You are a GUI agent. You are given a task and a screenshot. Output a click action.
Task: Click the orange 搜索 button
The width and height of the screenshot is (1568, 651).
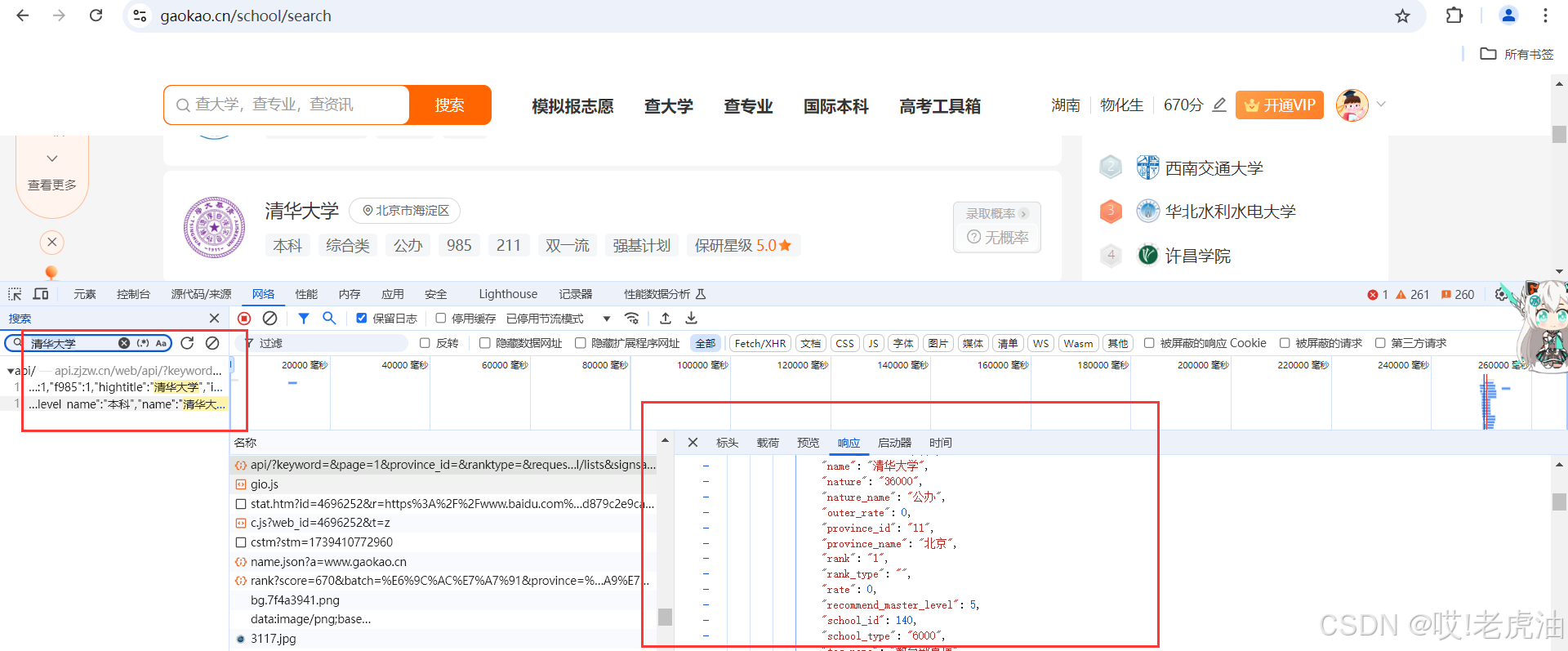450,105
